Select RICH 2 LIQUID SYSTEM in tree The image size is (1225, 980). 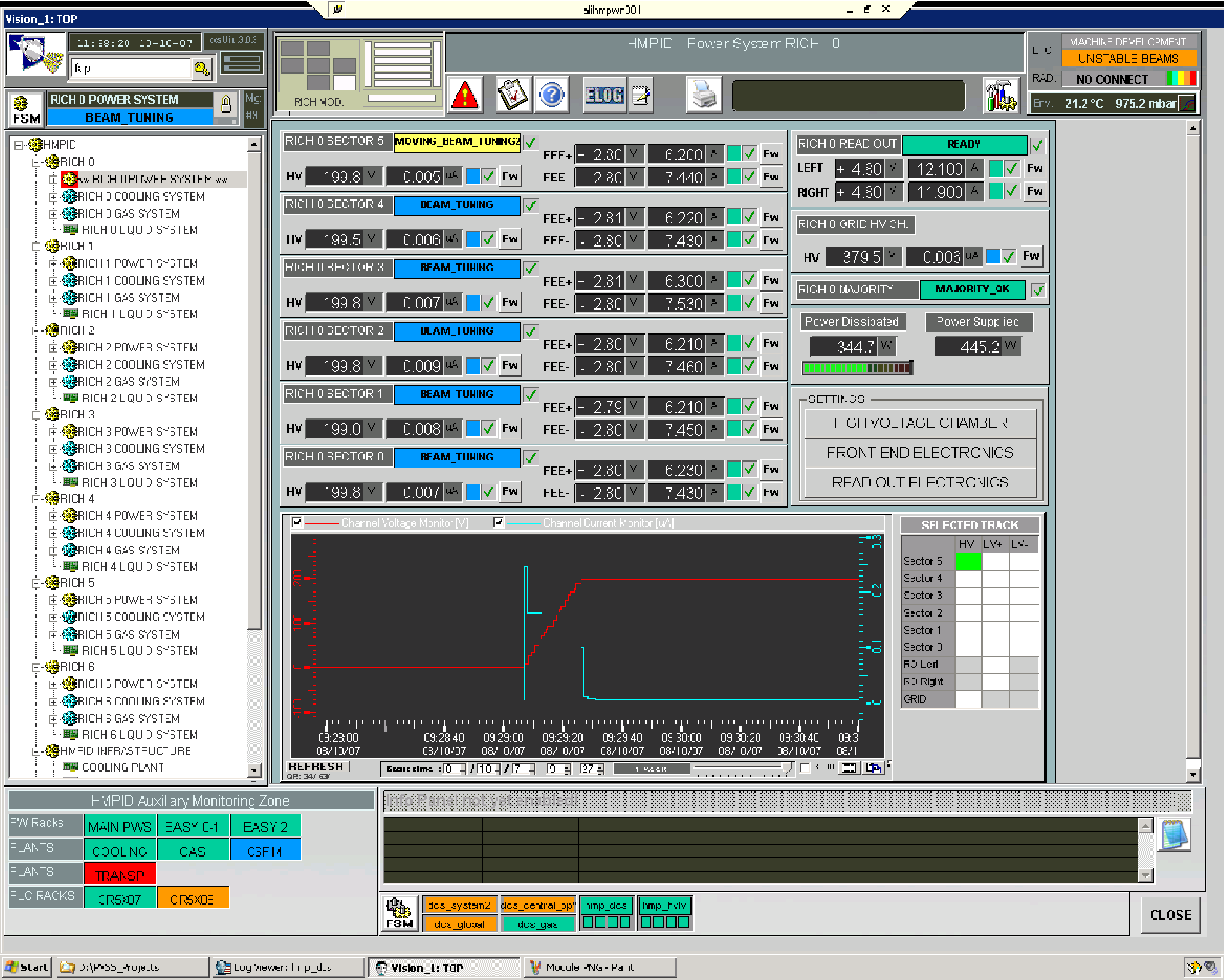coord(140,398)
